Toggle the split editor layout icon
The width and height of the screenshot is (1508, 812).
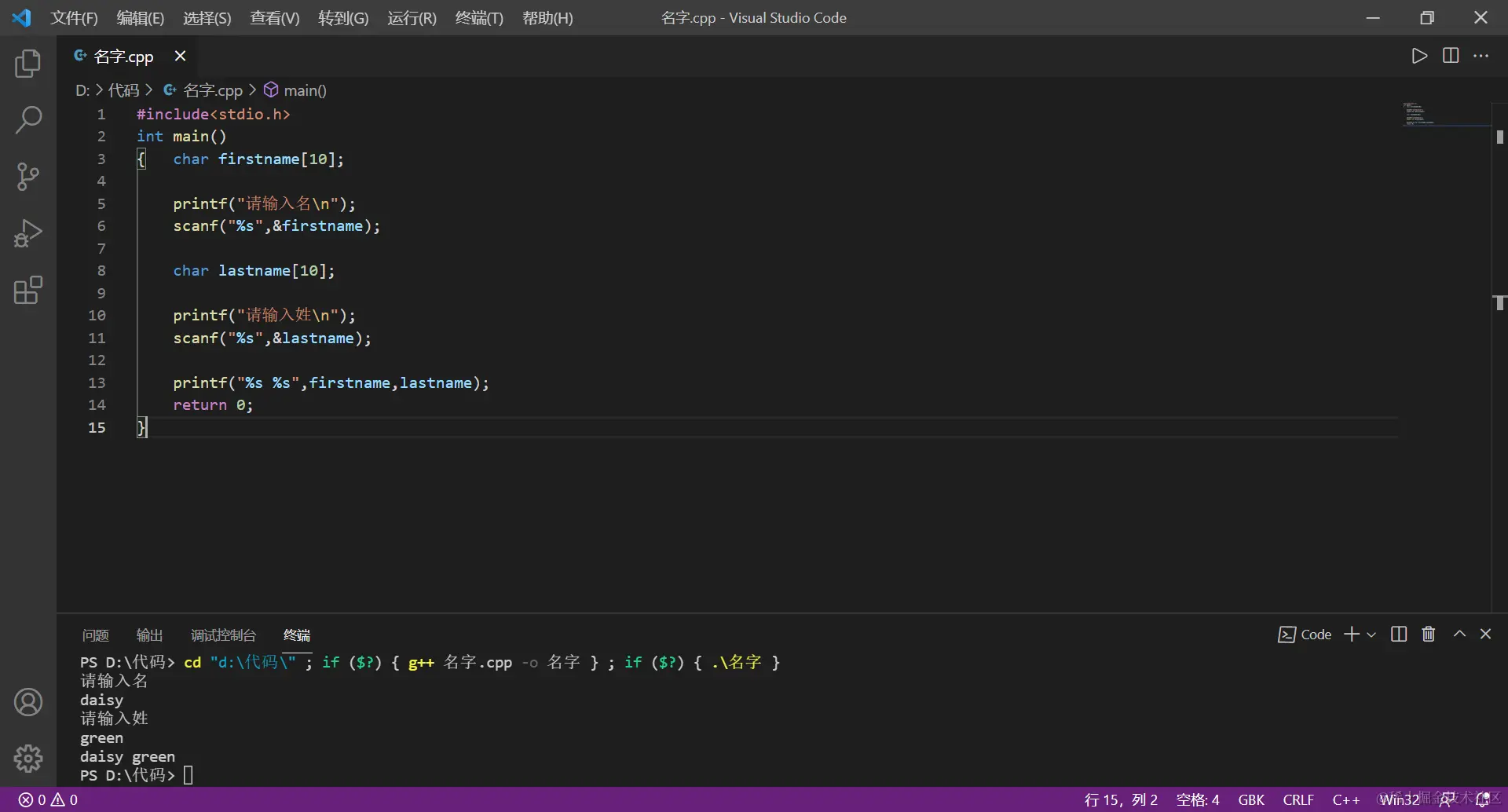click(1451, 56)
